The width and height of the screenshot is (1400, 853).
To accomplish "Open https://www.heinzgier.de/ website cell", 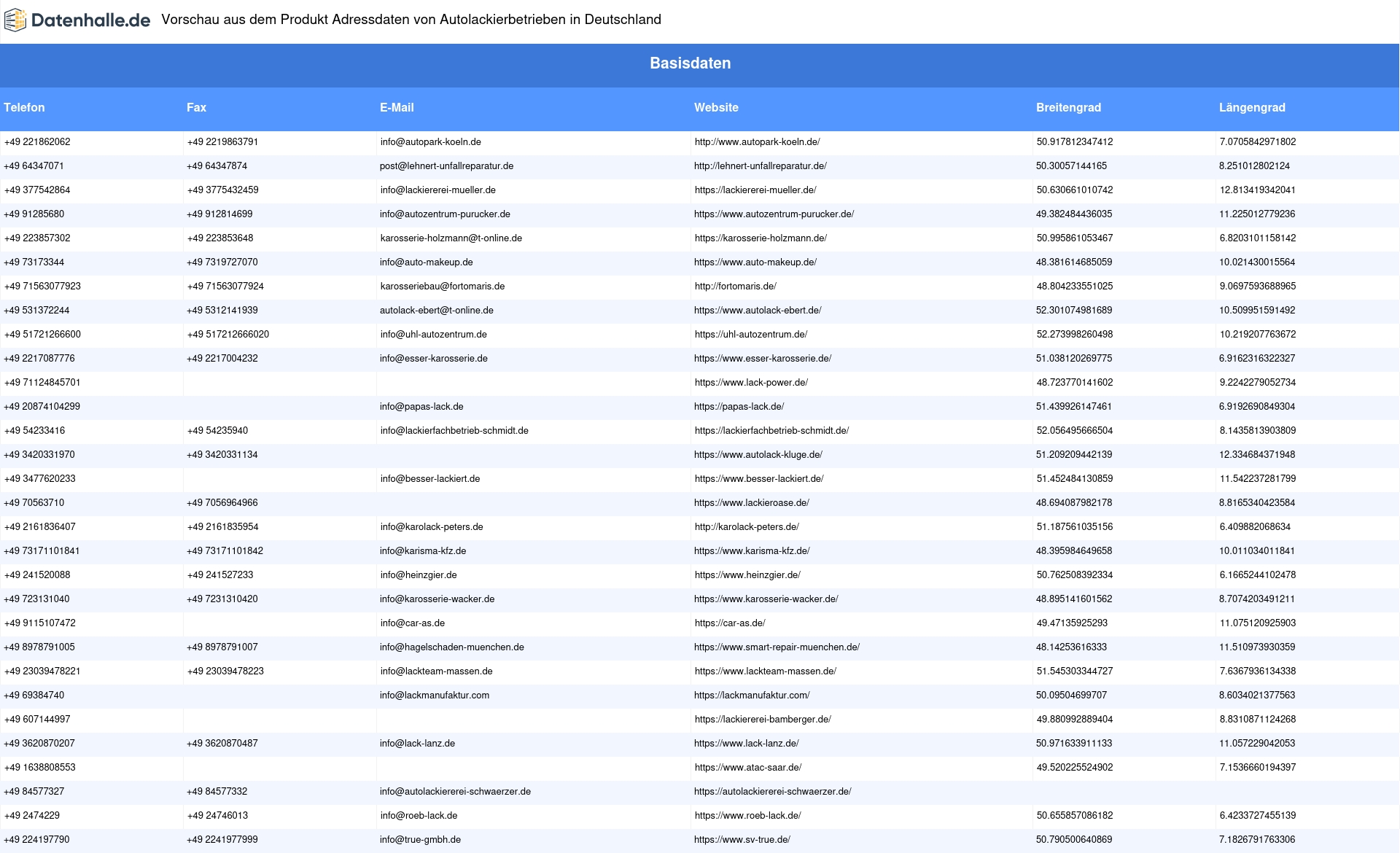I will 747,575.
